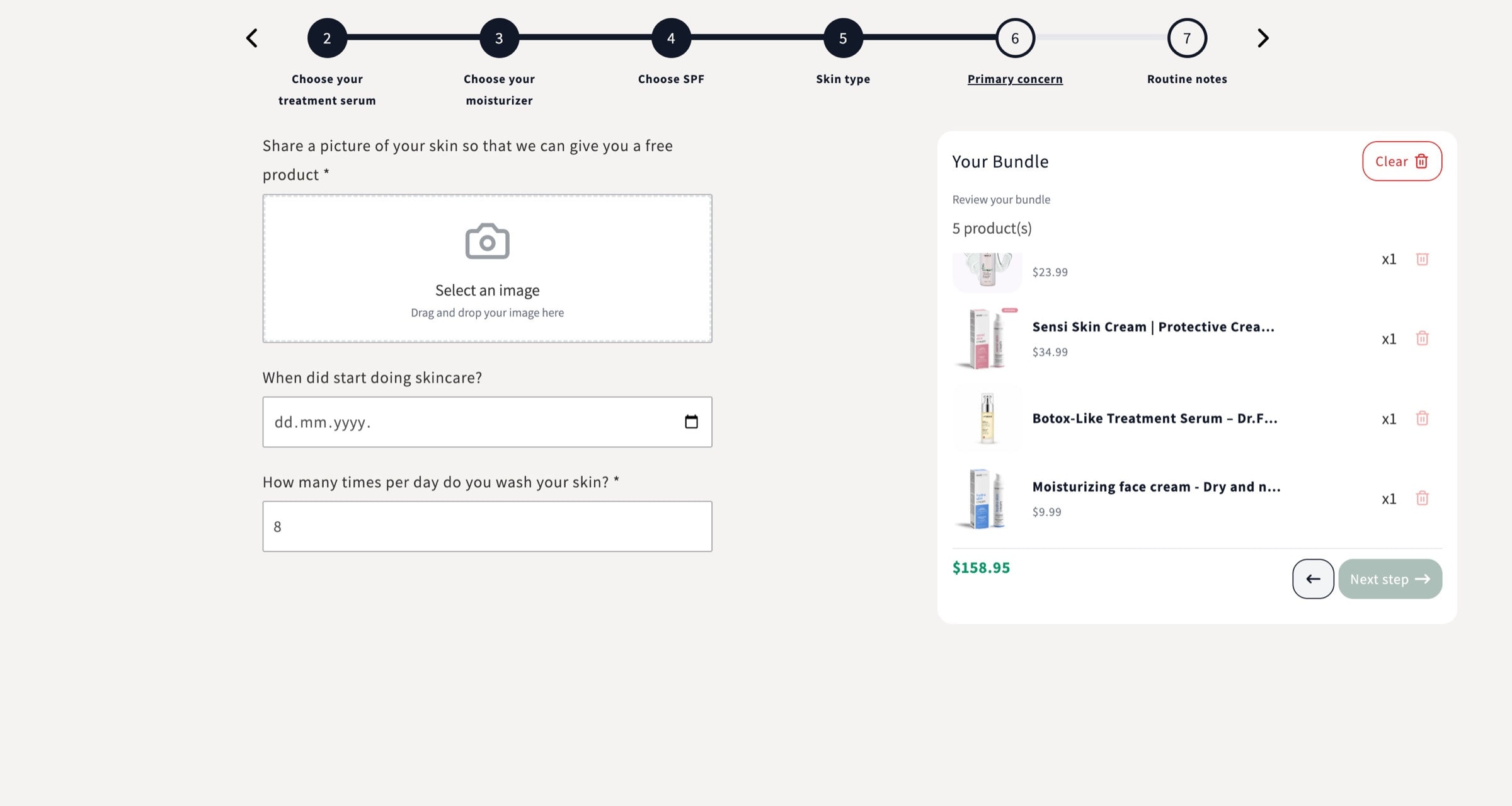This screenshot has width=1512, height=806.
Task: Open step 2 circle in progress bar
Action: (327, 38)
